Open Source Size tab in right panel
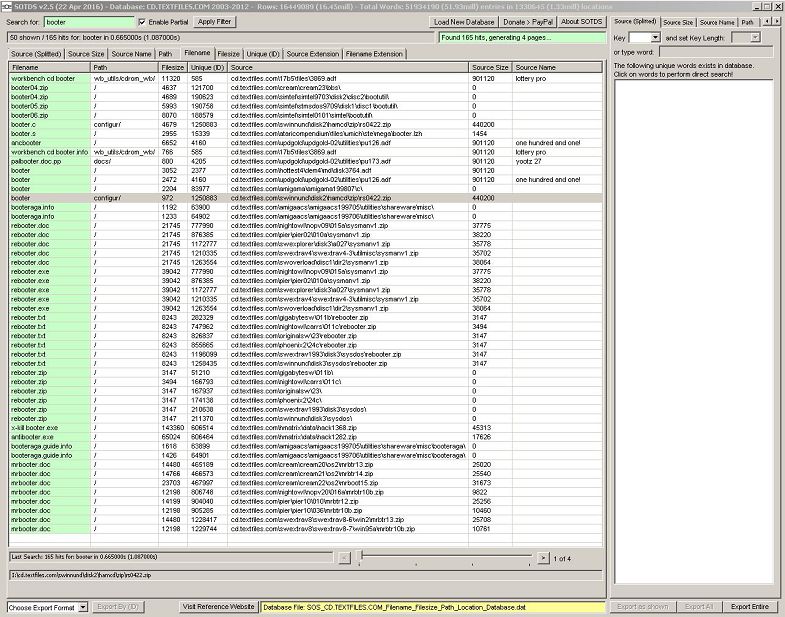This screenshot has height=617, width=785. pyautogui.click(x=677, y=21)
